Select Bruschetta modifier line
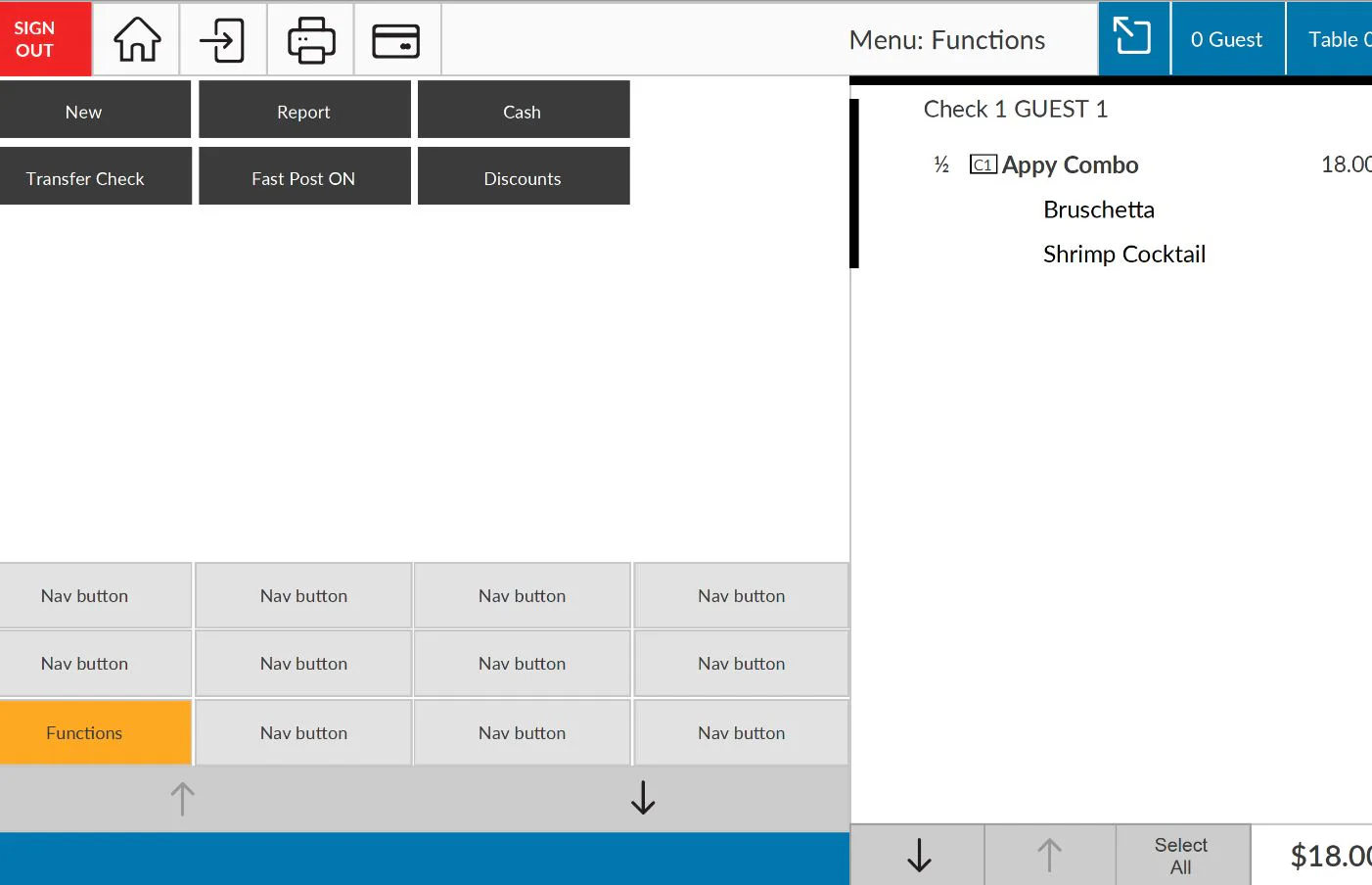 [1099, 210]
